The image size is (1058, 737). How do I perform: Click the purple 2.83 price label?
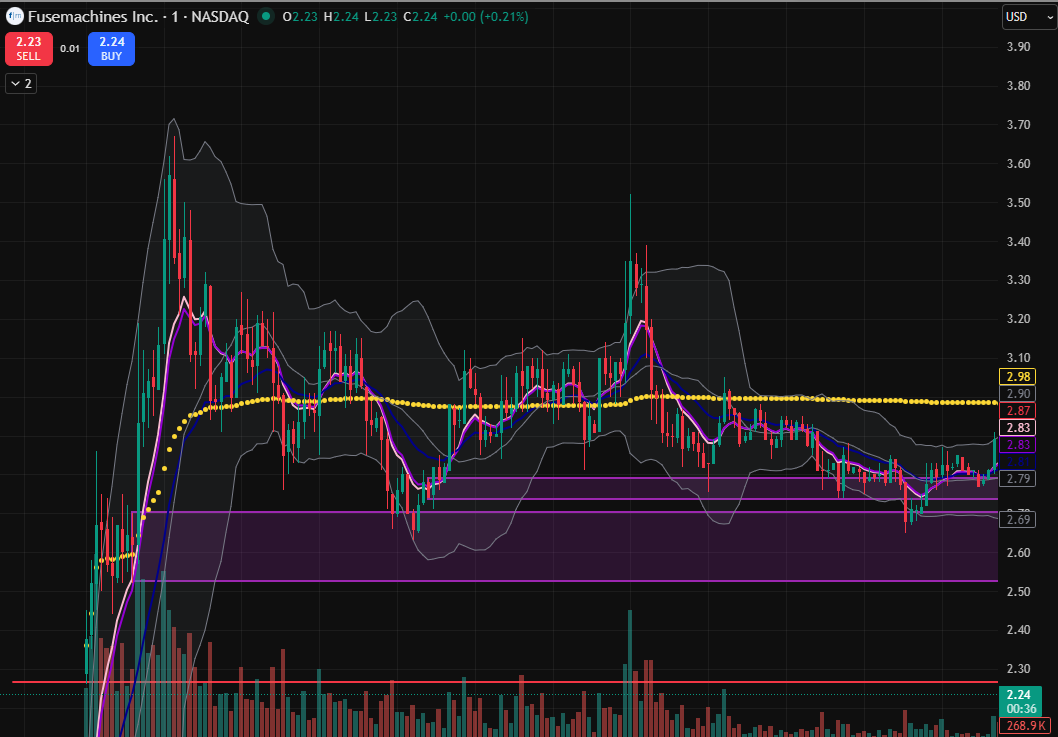1018,445
